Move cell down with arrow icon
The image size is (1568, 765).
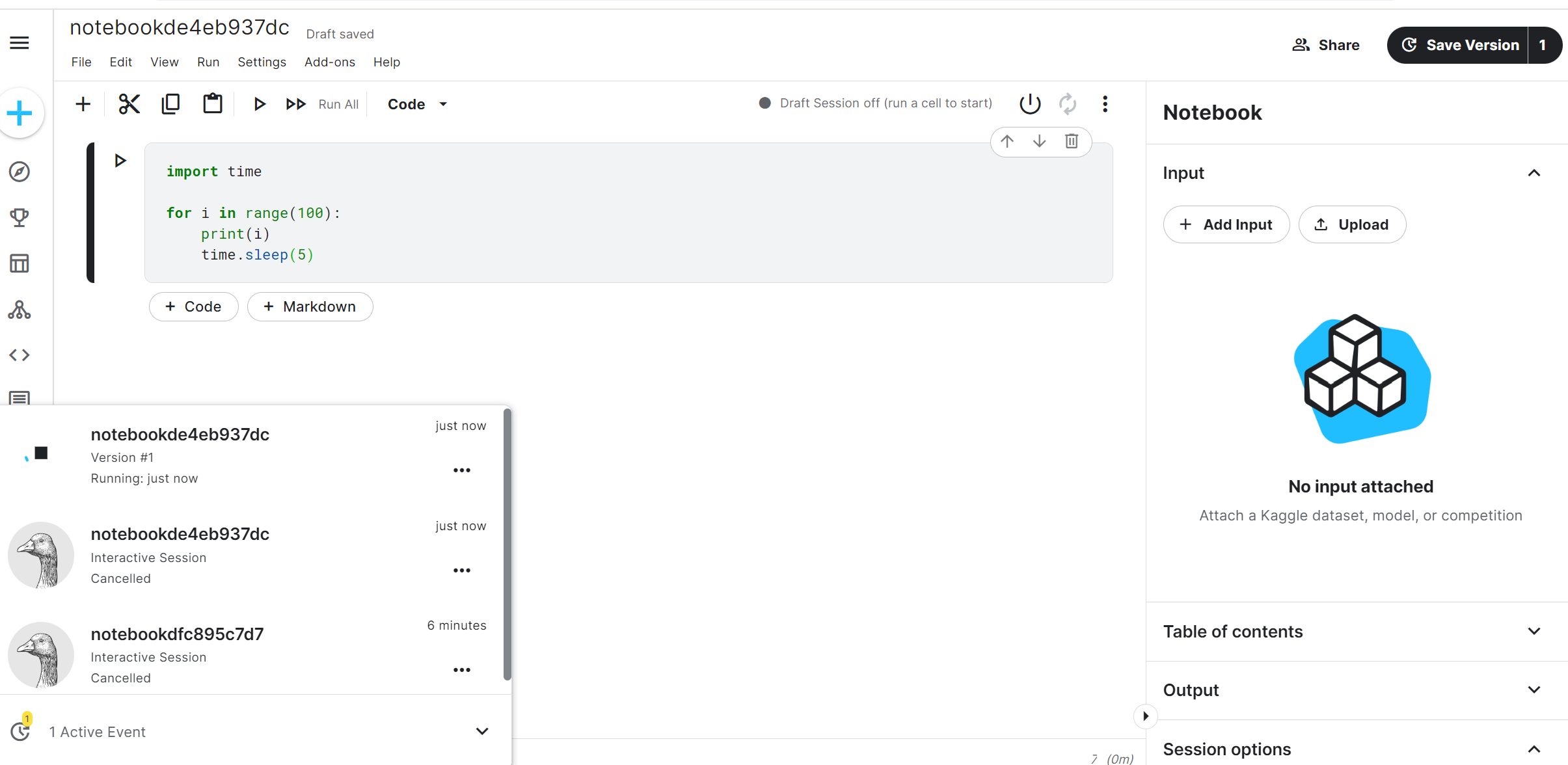coord(1039,141)
